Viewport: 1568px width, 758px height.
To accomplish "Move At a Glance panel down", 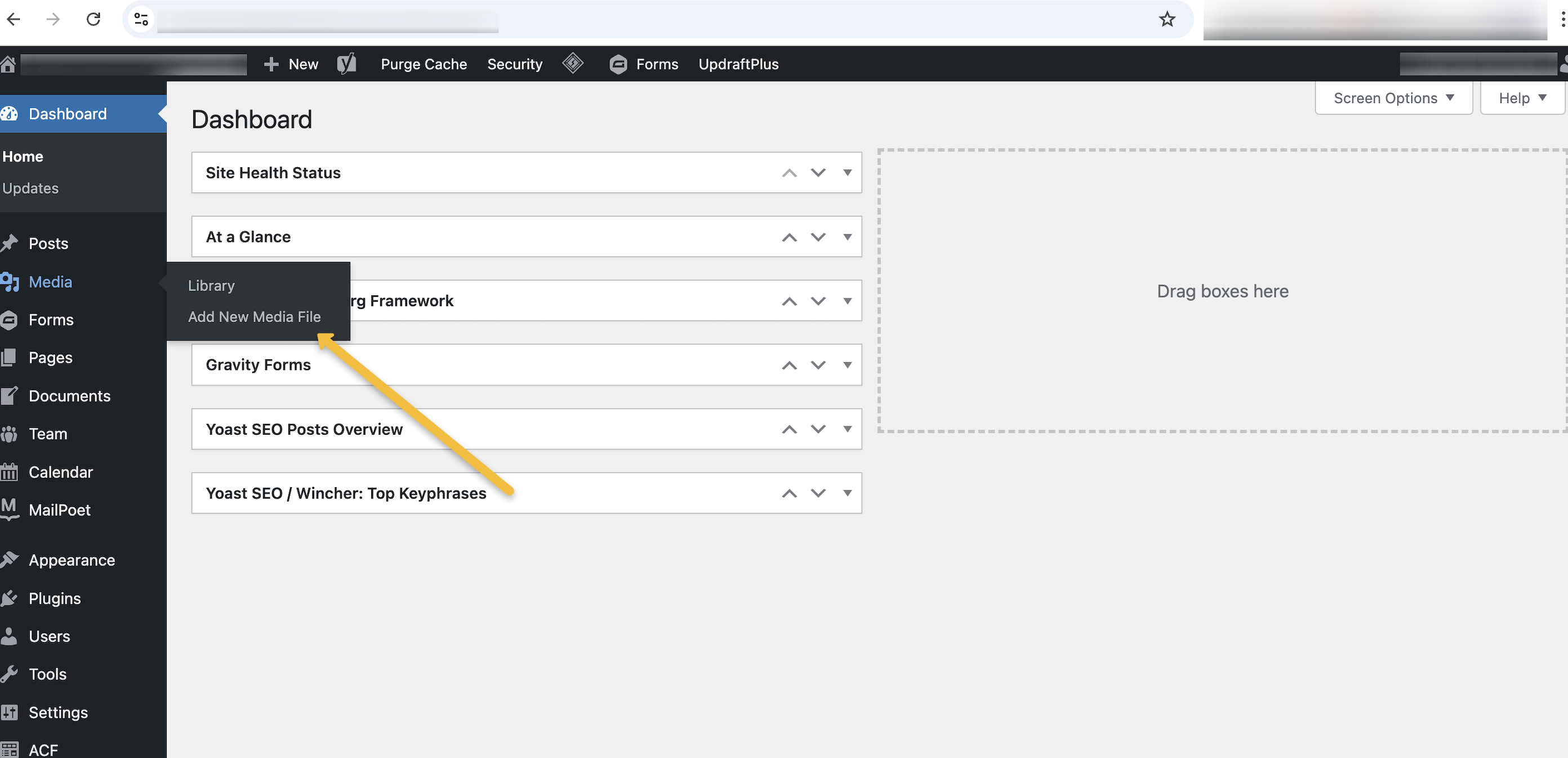I will 818,237.
